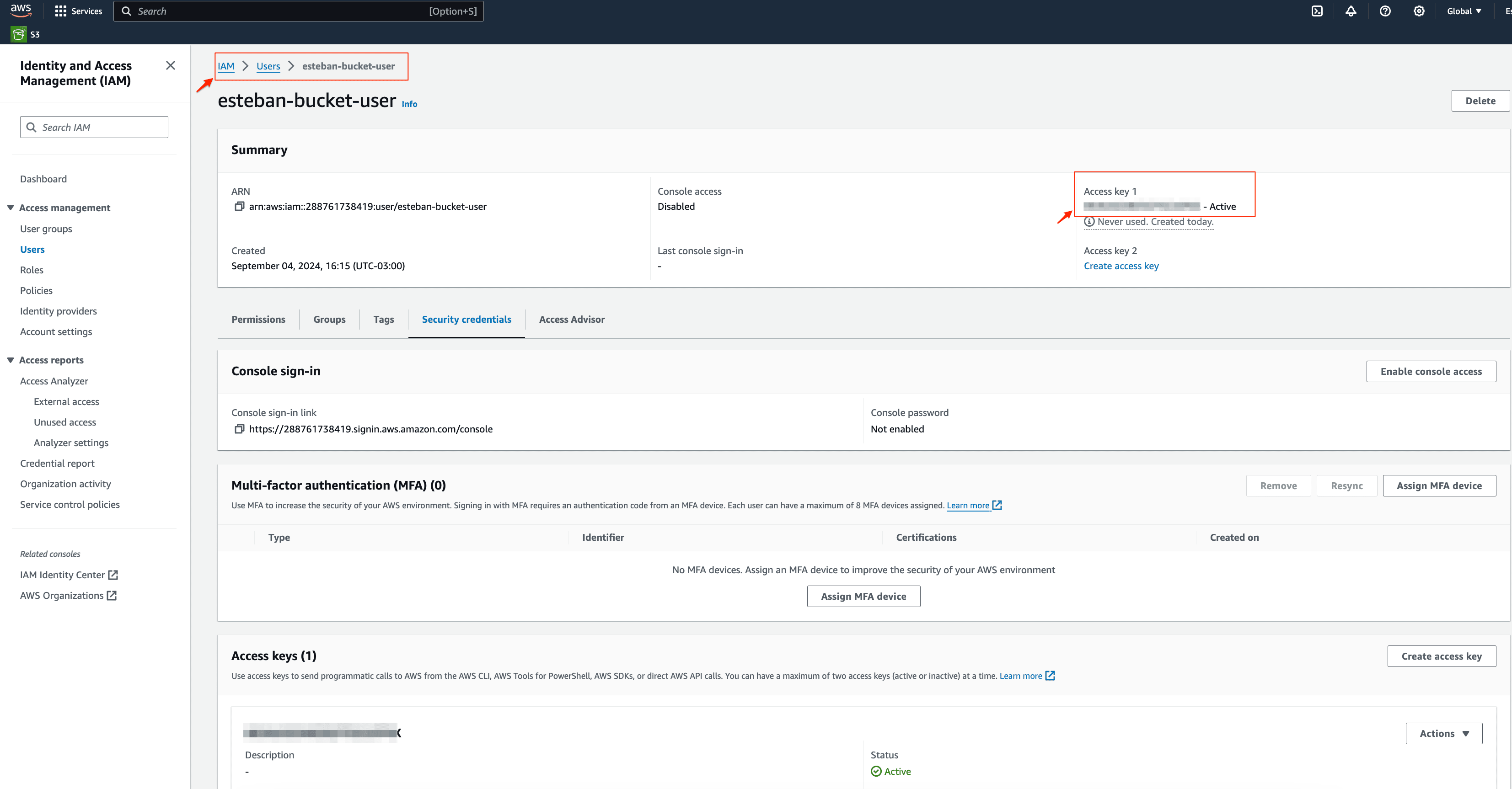The width and height of the screenshot is (1512, 789).
Task: Open Users in the sidebar
Action: tap(32, 249)
